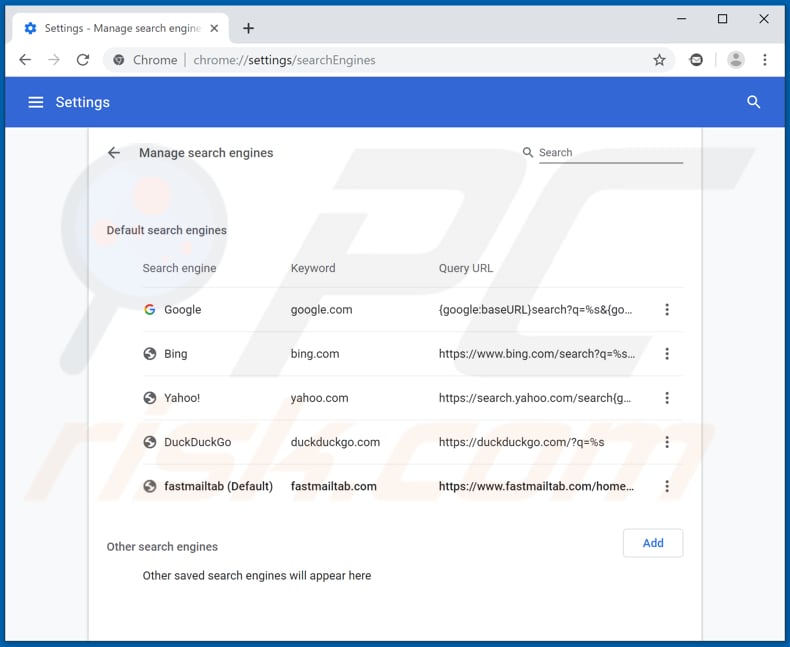Click the globe icon beside Bing
This screenshot has width=790, height=647.
(150, 354)
